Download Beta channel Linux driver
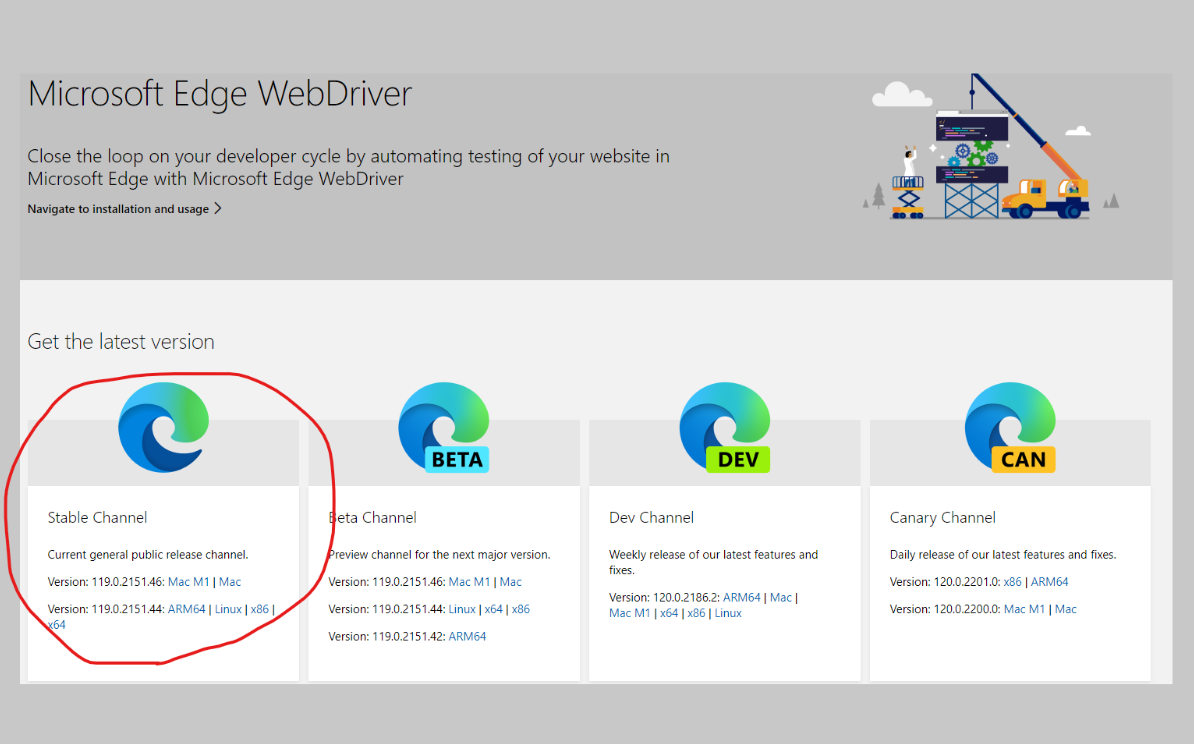 pos(462,609)
